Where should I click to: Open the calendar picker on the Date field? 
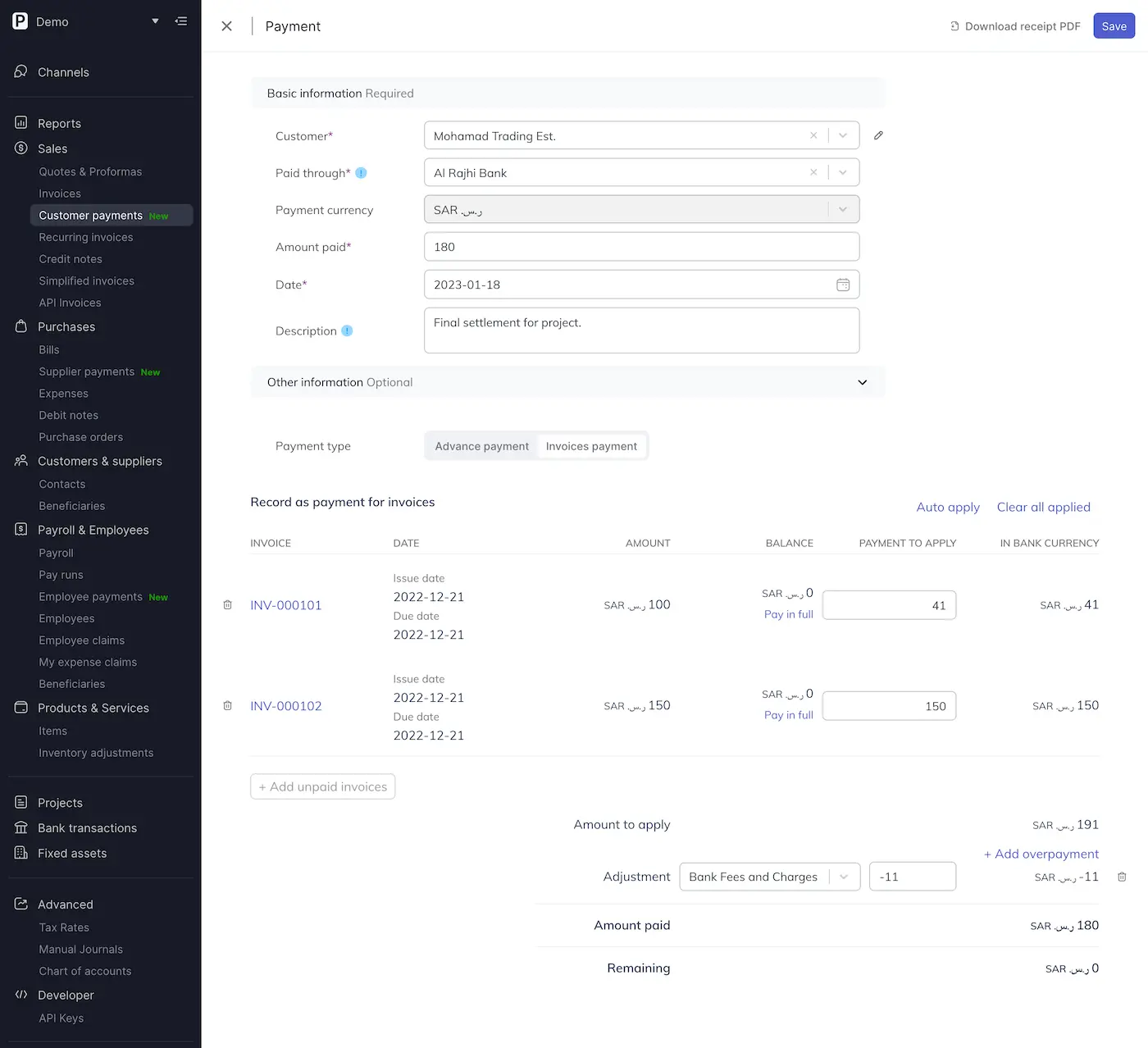(x=843, y=285)
